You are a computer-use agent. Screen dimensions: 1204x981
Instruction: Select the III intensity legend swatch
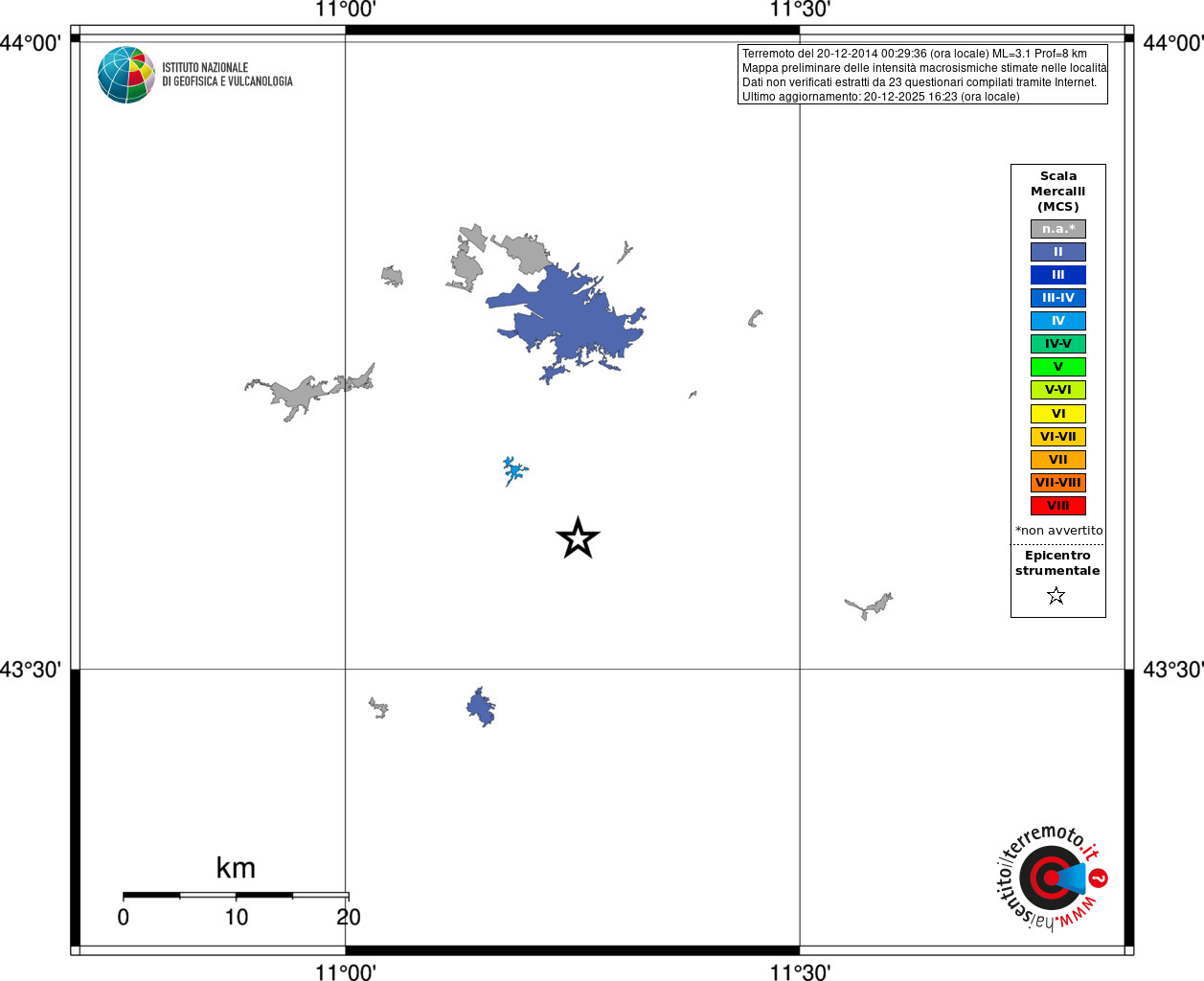1058,275
